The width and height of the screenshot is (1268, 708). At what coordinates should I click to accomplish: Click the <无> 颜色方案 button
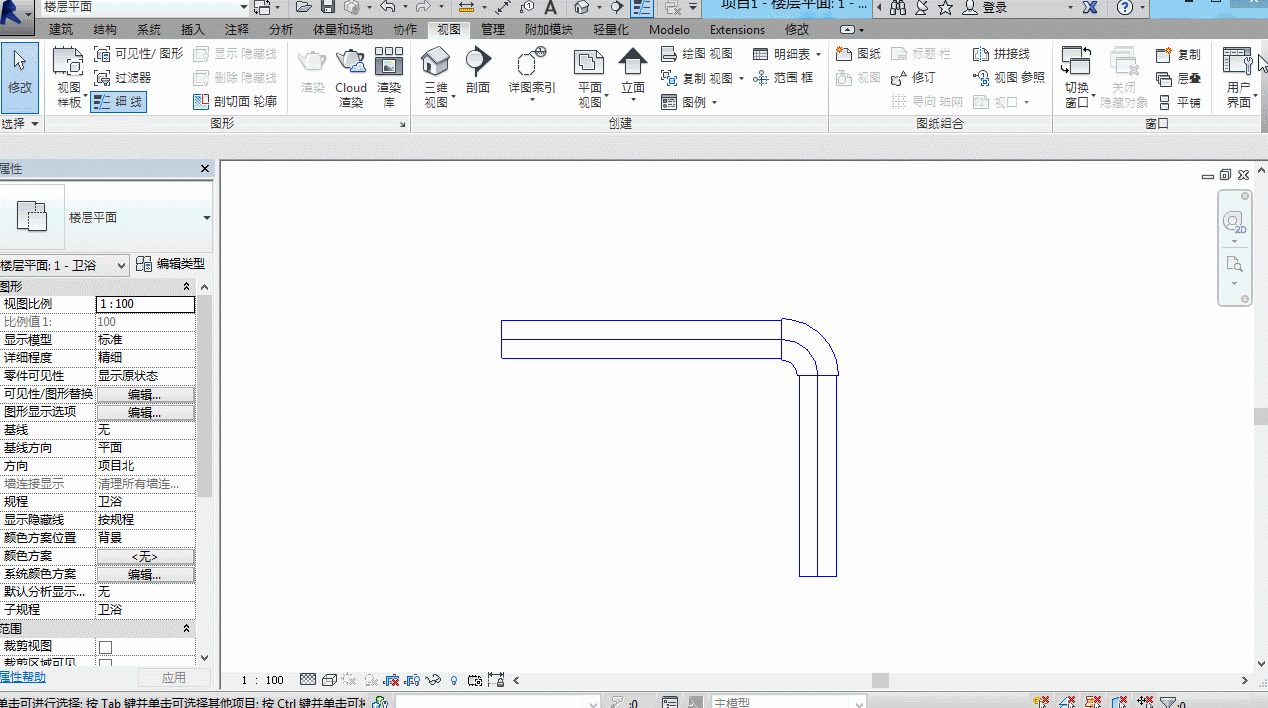pos(145,556)
